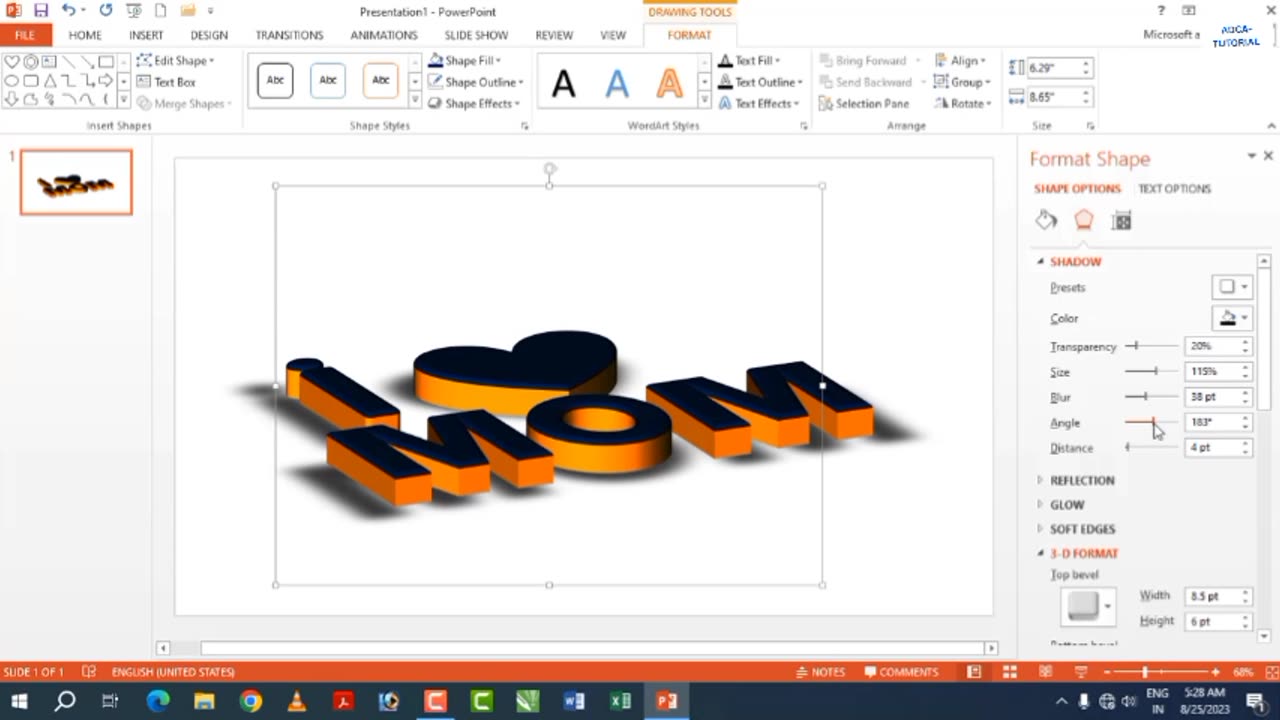The width and height of the screenshot is (1280, 720).
Task: Open the FILE tab
Action: pyautogui.click(x=25, y=35)
